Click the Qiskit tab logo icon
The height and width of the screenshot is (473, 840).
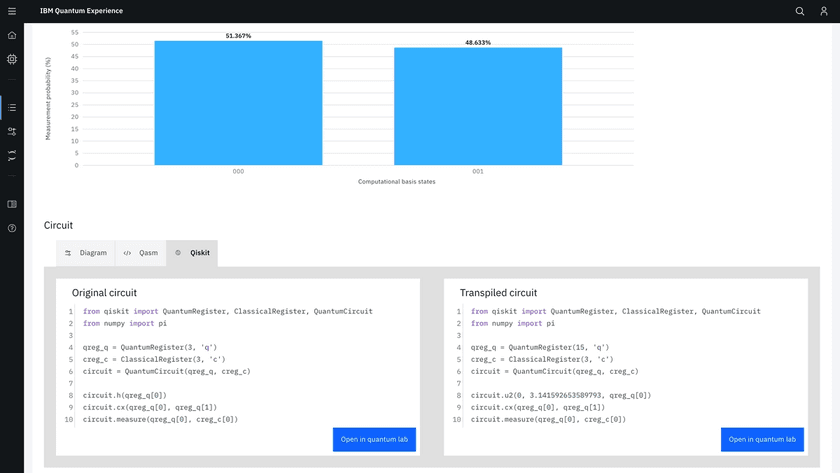point(178,253)
